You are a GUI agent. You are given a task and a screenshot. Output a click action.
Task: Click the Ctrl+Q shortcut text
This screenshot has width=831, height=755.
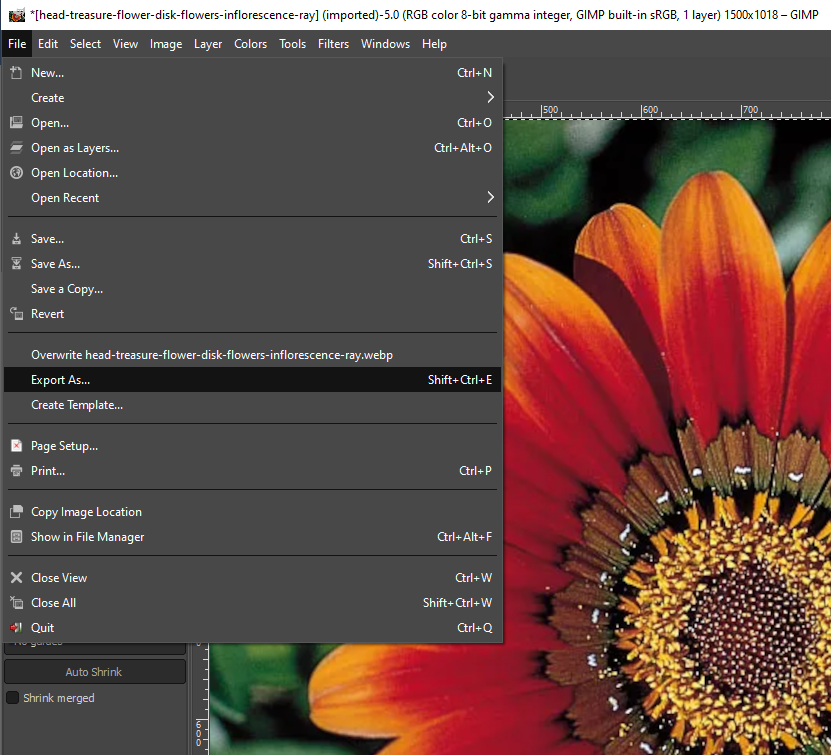point(474,628)
